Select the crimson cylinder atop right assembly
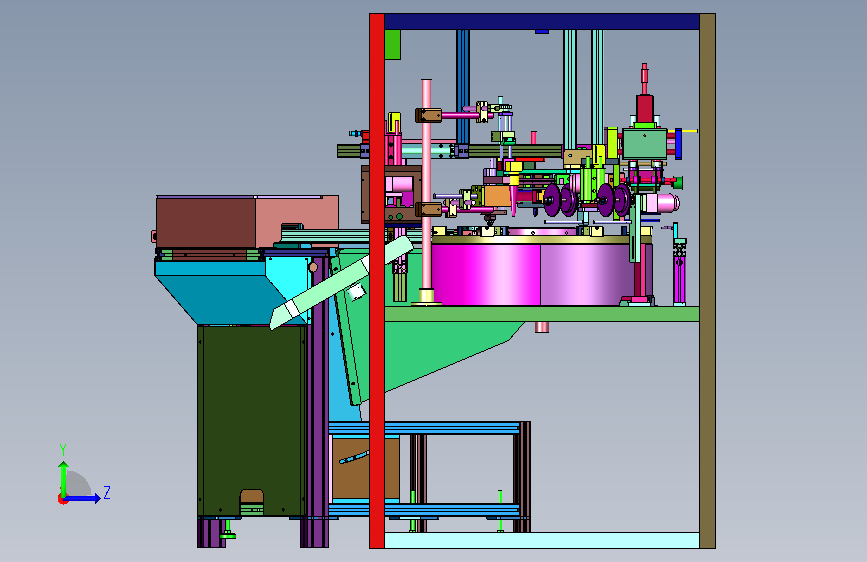This screenshot has width=867, height=562. coord(645,108)
